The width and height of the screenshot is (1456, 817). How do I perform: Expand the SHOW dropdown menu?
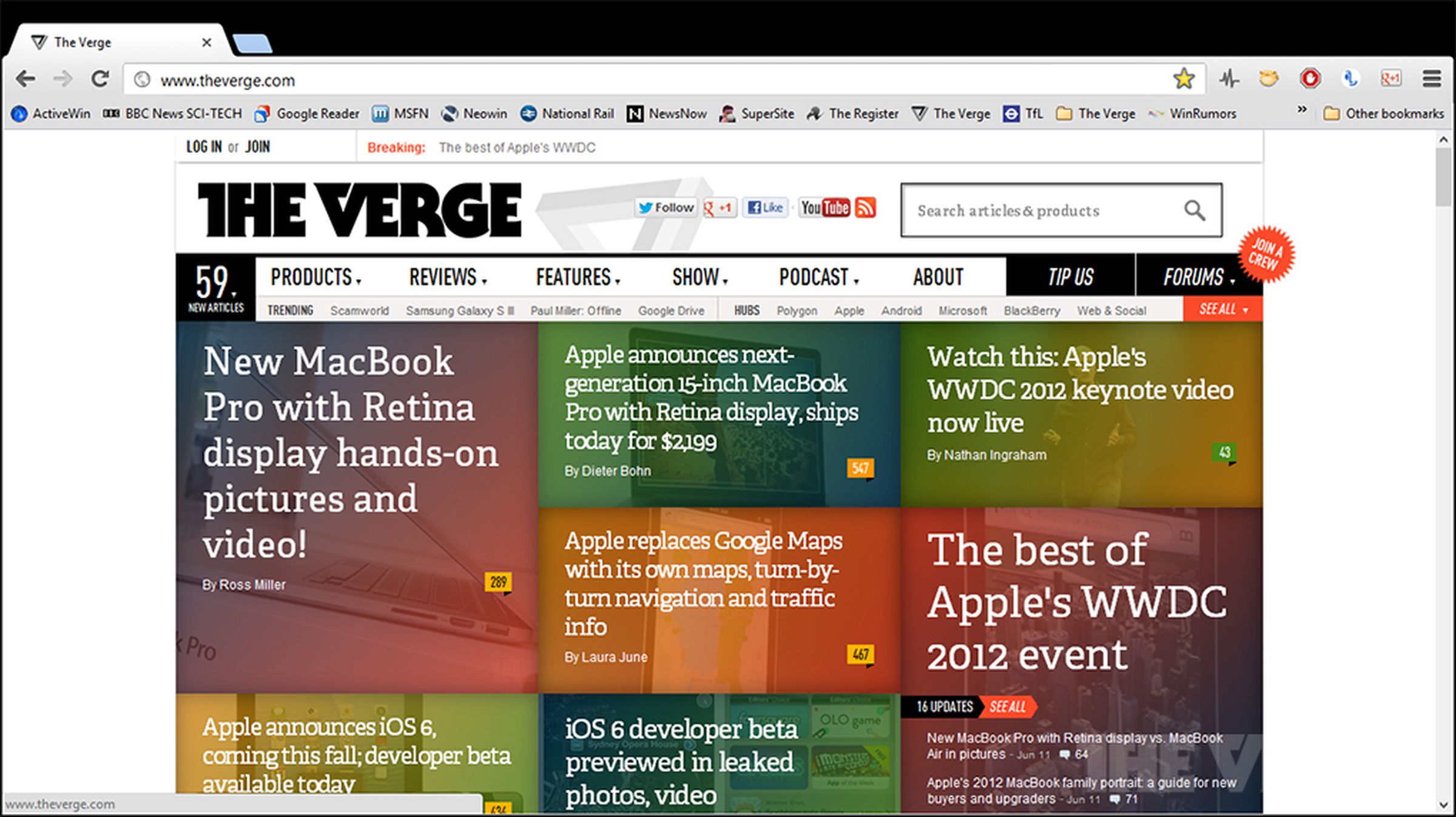(700, 277)
